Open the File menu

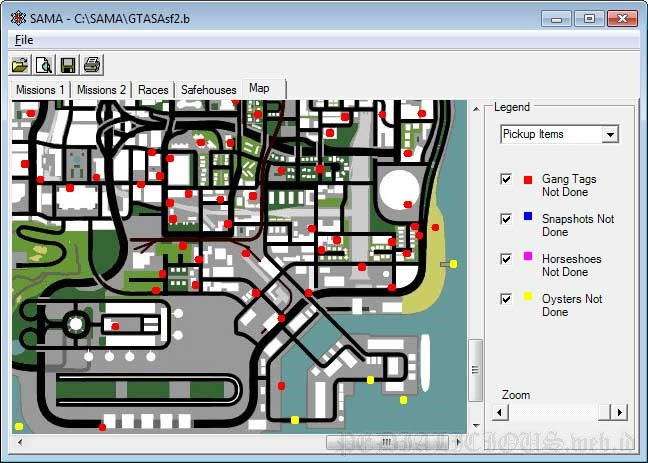click(24, 40)
